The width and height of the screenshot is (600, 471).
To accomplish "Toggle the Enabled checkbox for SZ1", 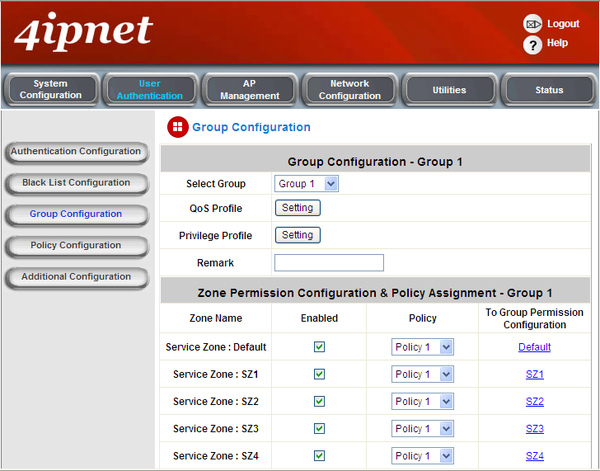I will point(319,374).
